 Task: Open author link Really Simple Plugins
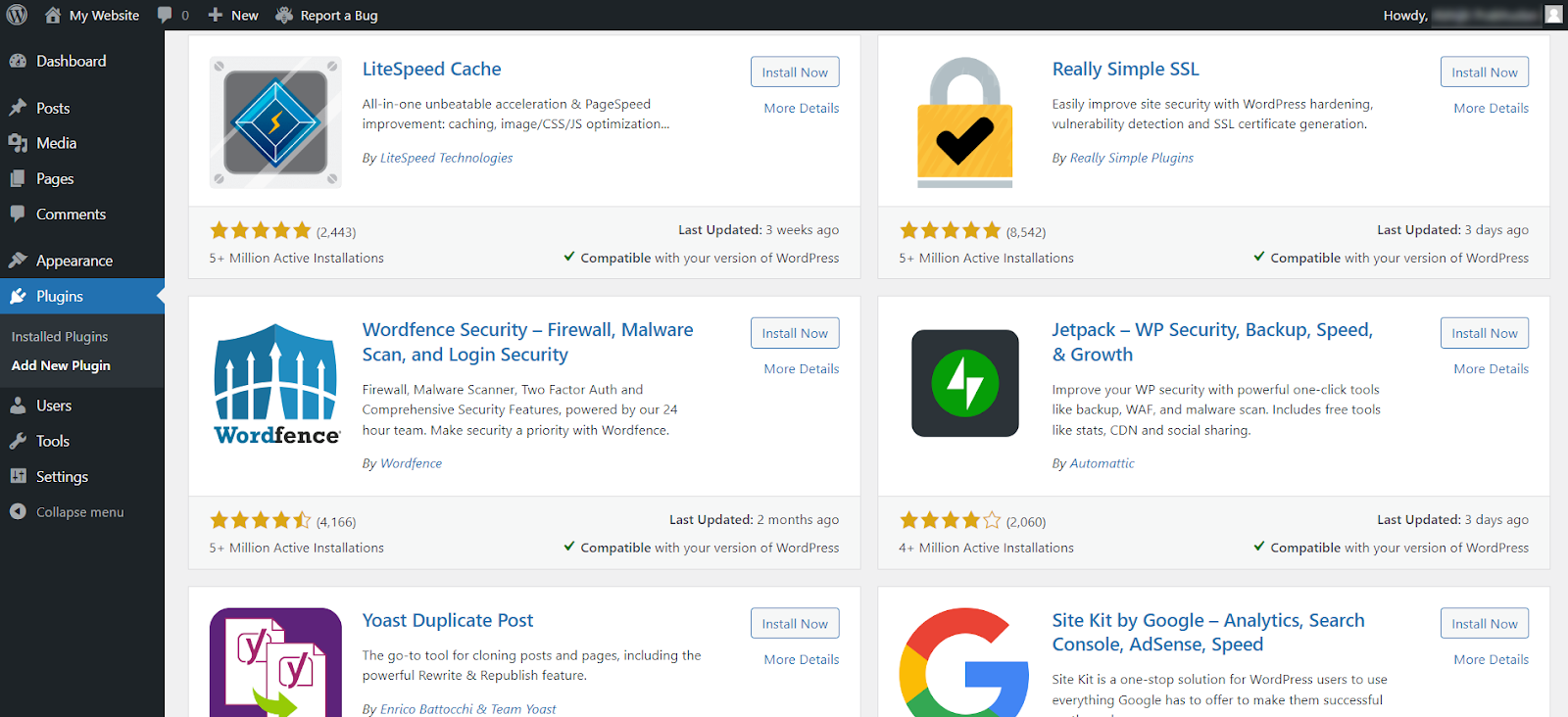coord(1132,158)
